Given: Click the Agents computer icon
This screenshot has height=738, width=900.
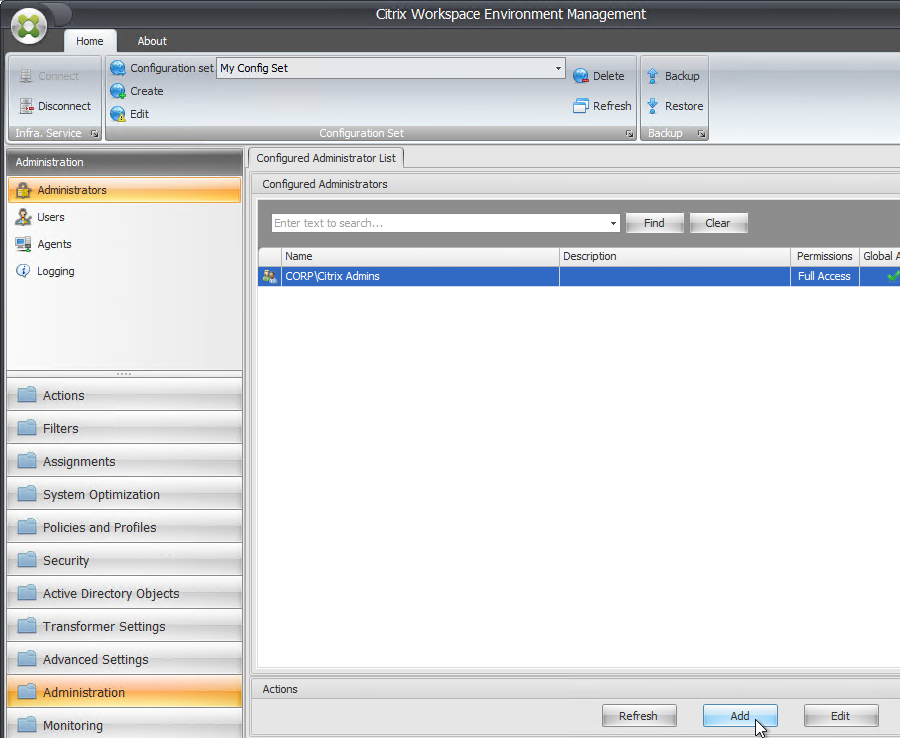Looking at the screenshot, I should tap(24, 244).
